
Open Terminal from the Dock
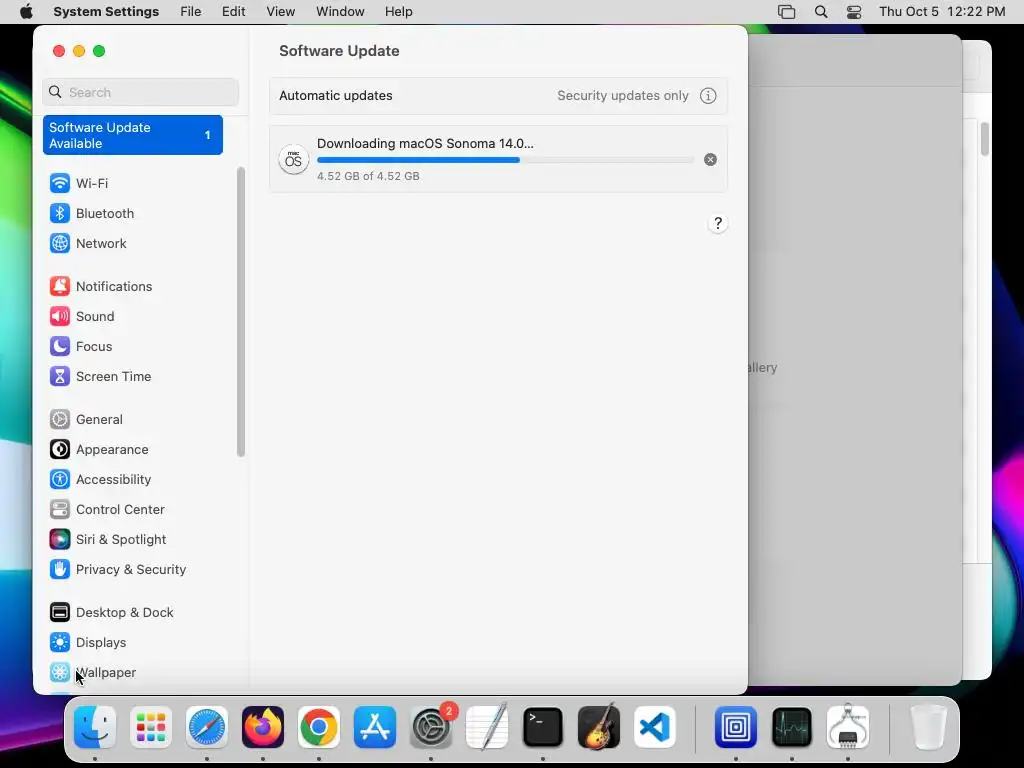[x=543, y=727]
